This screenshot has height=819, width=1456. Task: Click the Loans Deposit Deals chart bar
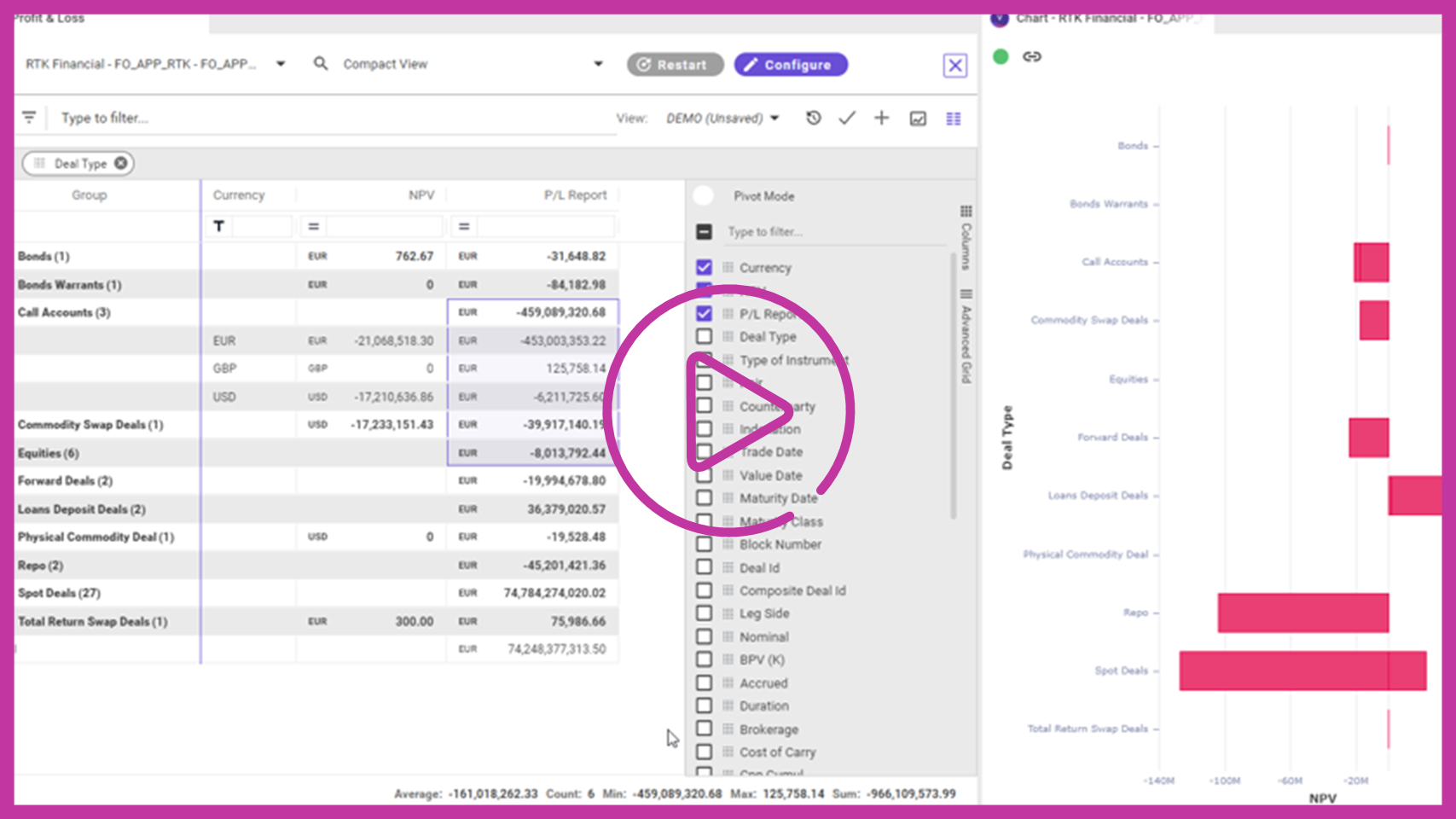[1415, 496]
